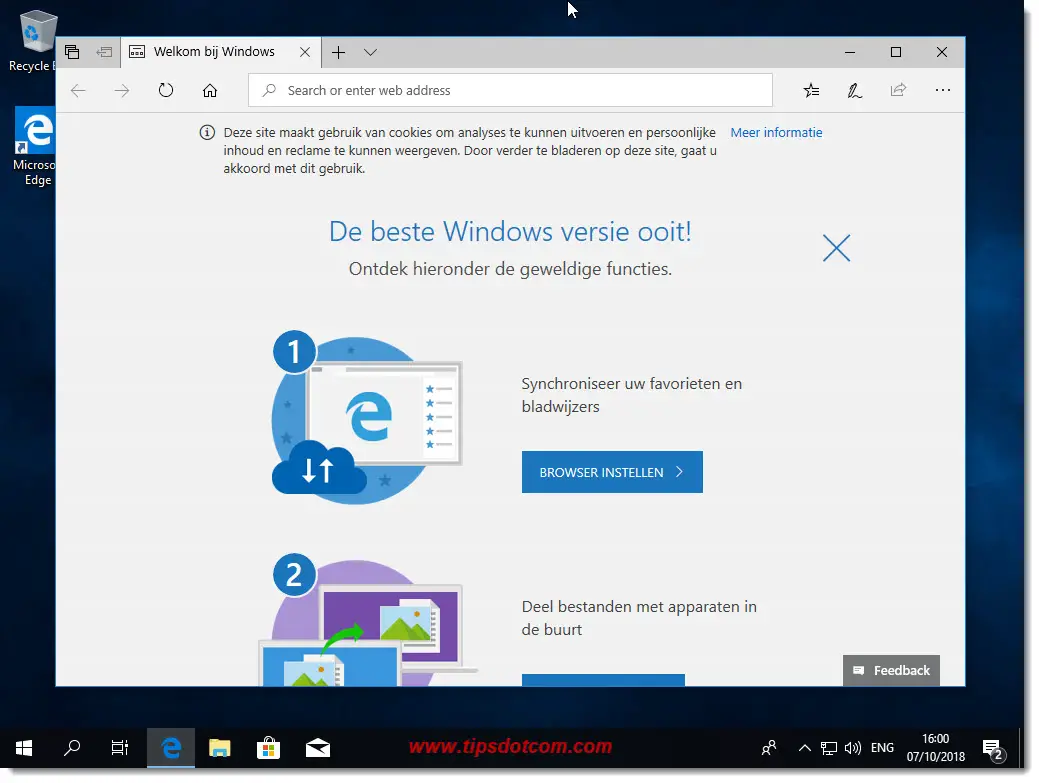This screenshot has height=783, width=1039.
Task: Open the clock showing 16:00
Action: [x=936, y=748]
